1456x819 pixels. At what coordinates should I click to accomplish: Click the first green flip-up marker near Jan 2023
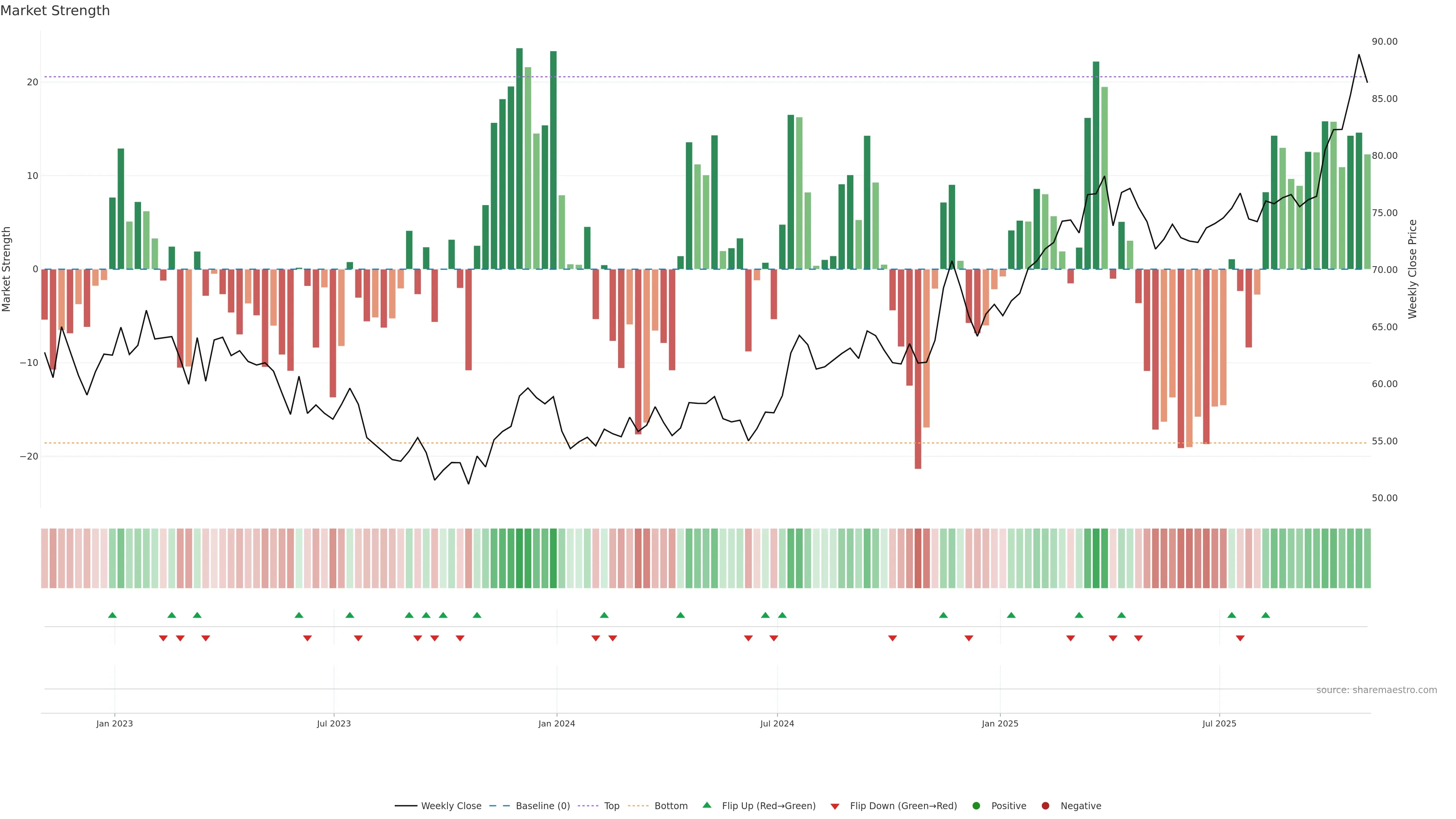point(113,615)
